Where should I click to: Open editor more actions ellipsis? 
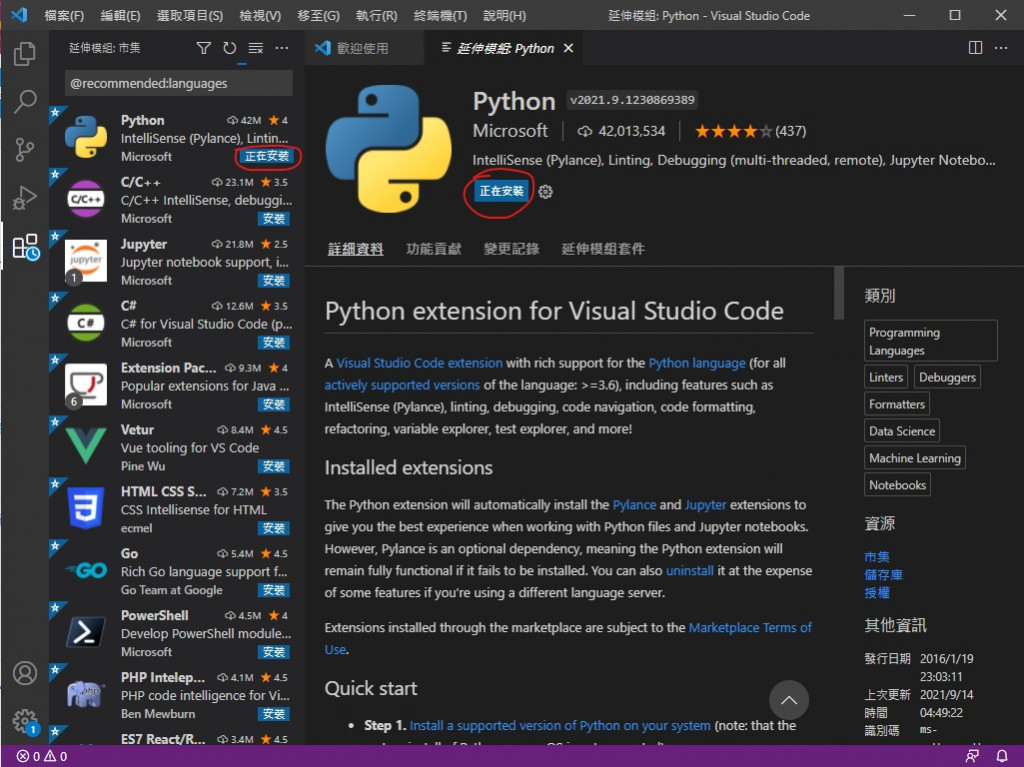[1000, 48]
